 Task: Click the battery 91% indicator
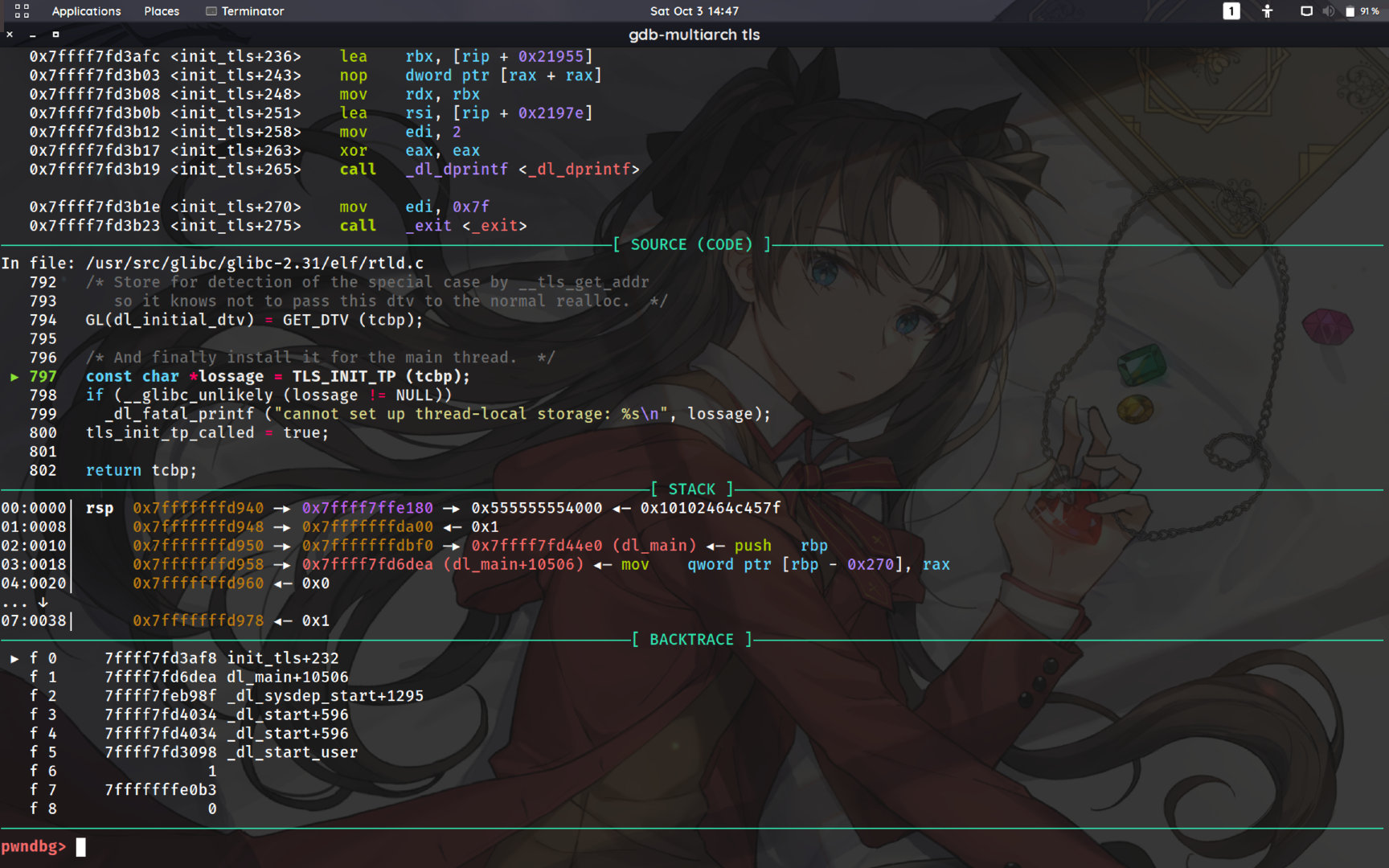coord(1362,11)
